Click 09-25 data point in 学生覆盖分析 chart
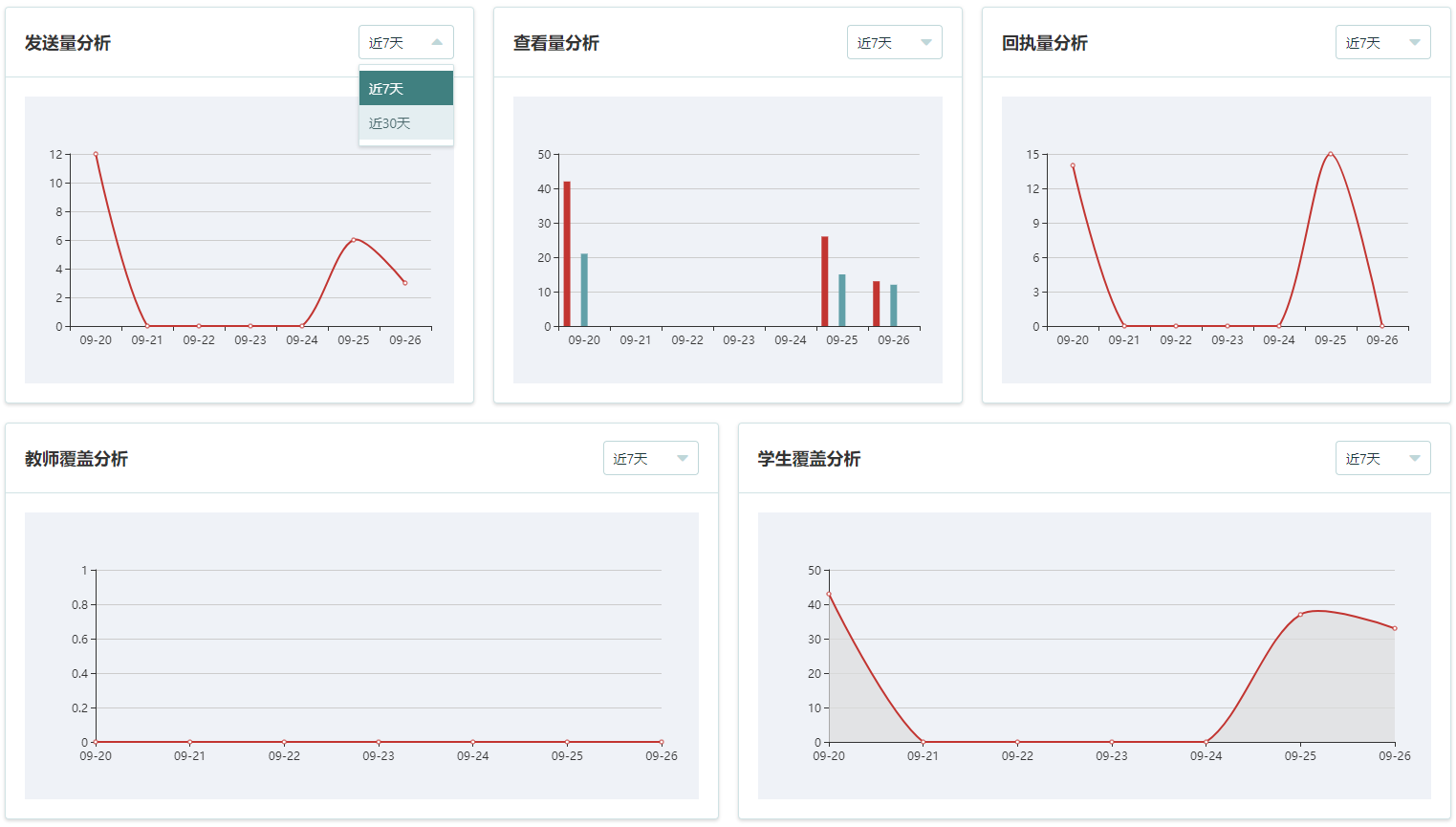 click(1300, 615)
